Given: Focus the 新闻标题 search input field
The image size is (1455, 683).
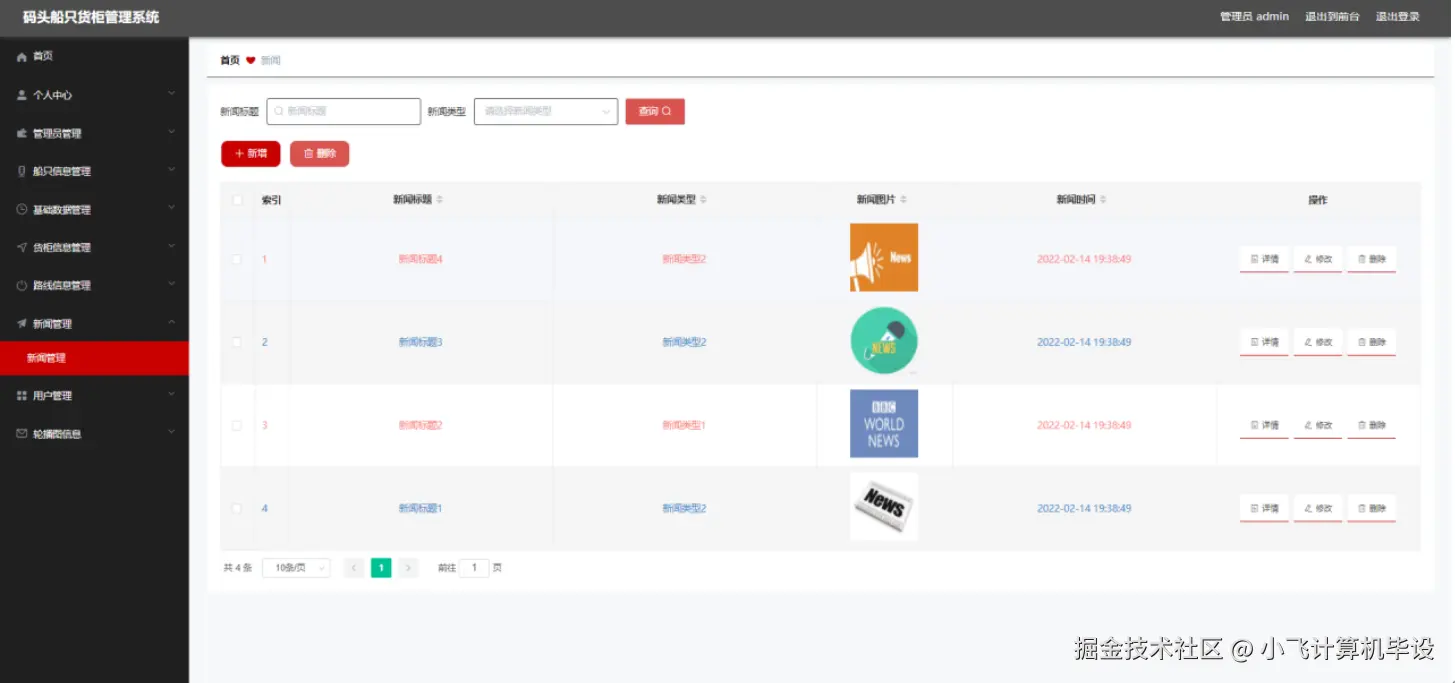Looking at the screenshot, I should 343,111.
